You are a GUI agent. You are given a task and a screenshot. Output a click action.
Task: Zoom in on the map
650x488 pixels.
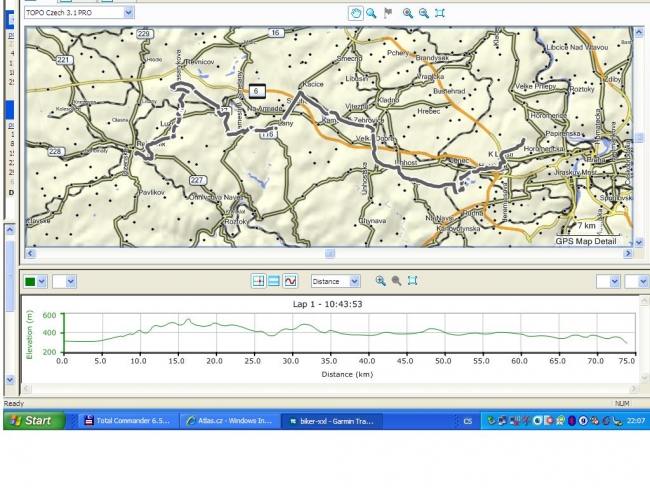tap(407, 13)
